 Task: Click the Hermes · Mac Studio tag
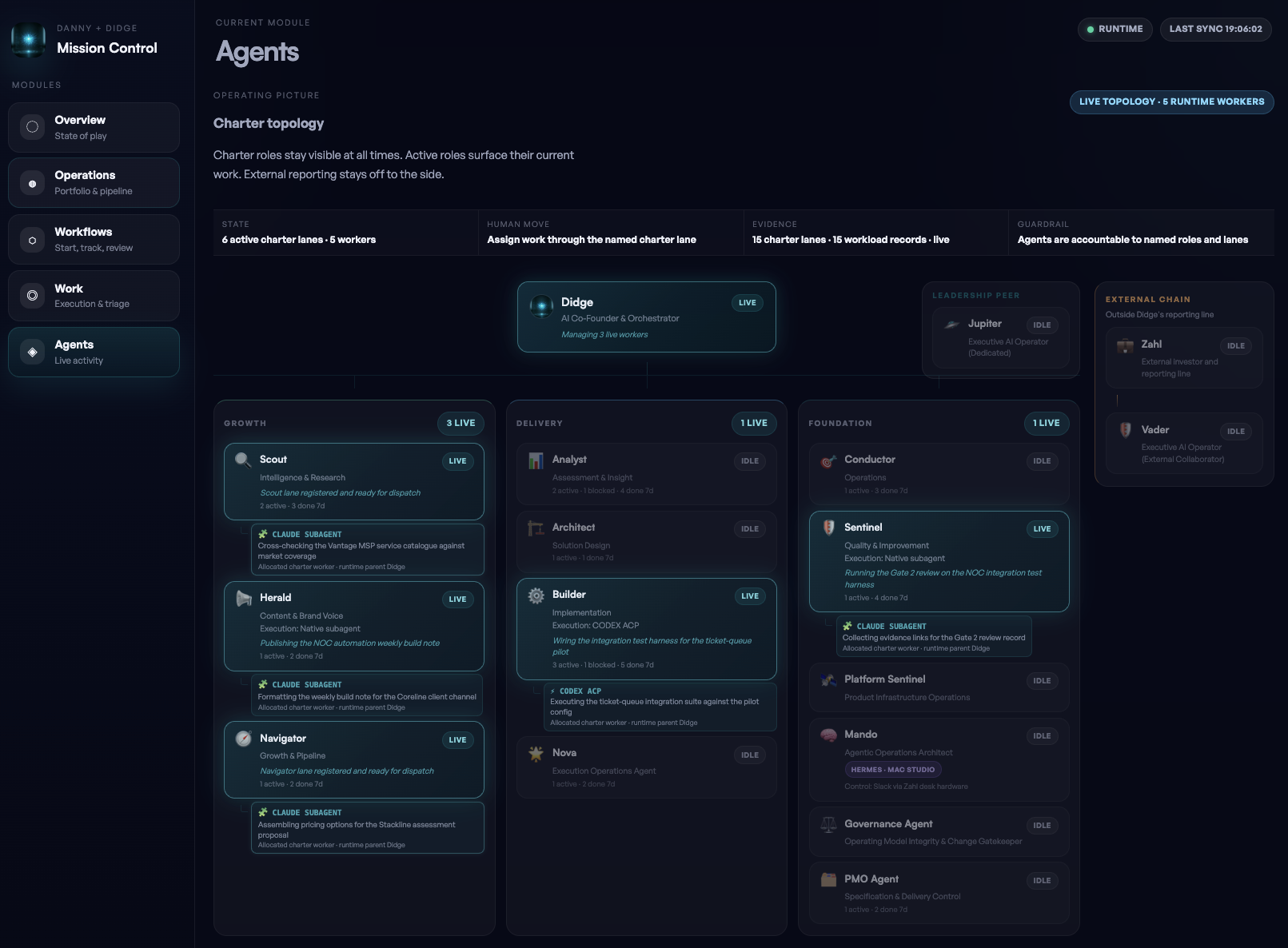[892, 770]
